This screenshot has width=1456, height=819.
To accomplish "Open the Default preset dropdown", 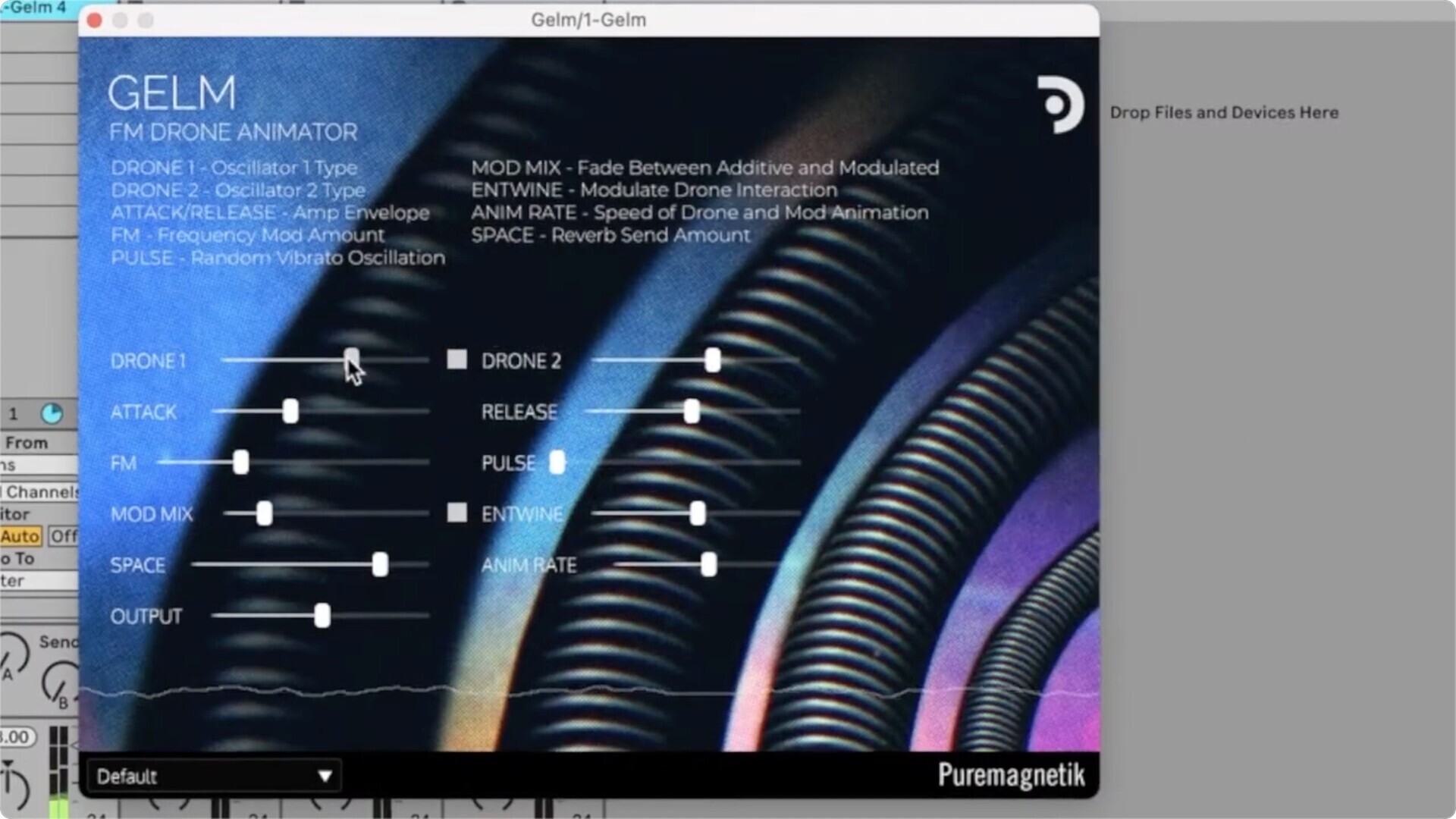I will 214,776.
